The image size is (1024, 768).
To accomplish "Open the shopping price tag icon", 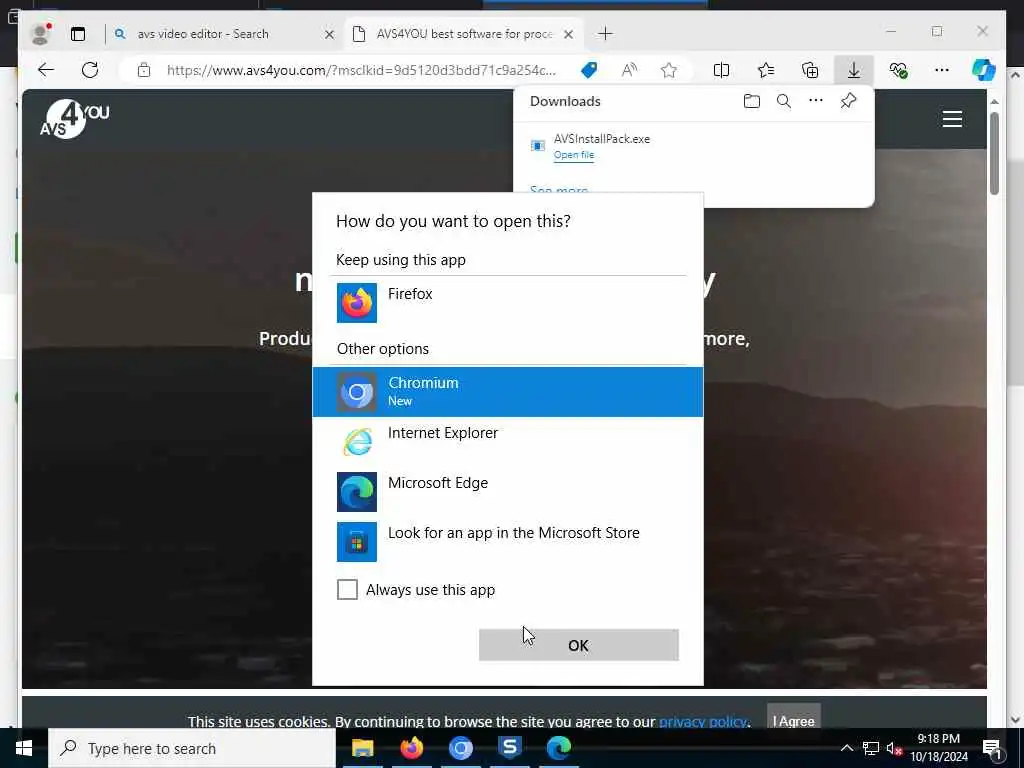I will 588,70.
